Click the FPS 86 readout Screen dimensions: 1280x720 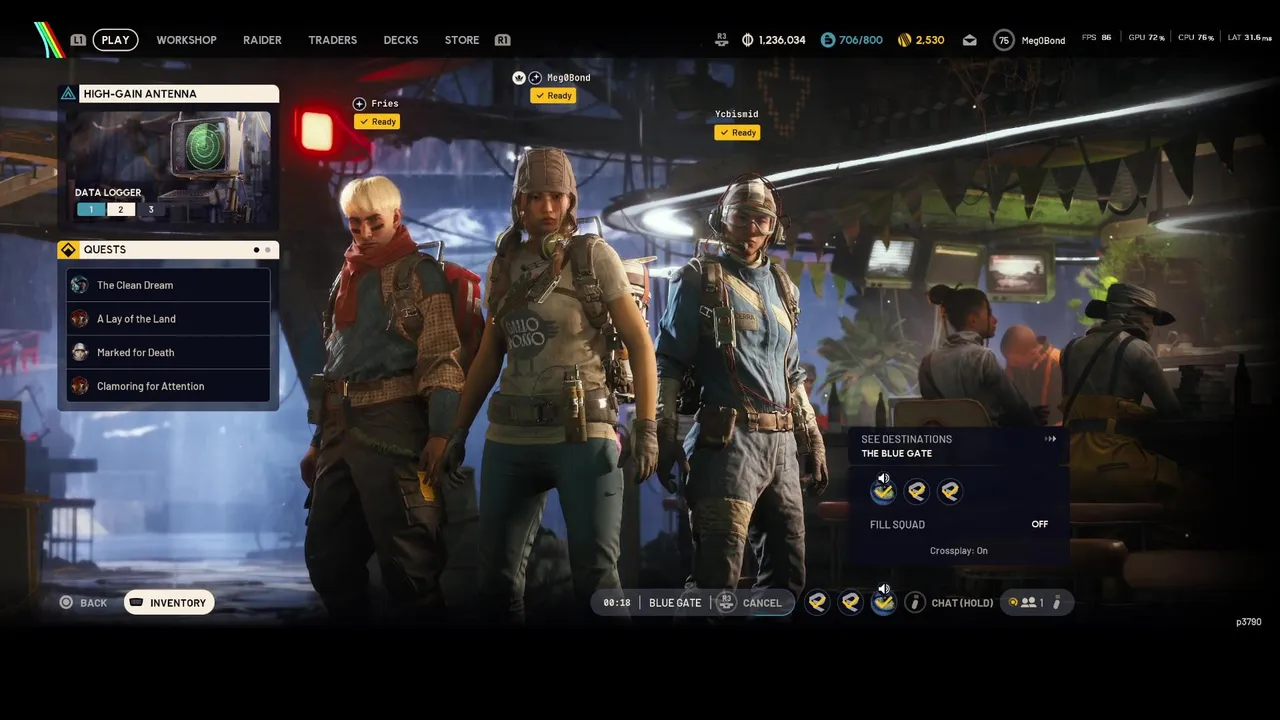[x=1096, y=37]
